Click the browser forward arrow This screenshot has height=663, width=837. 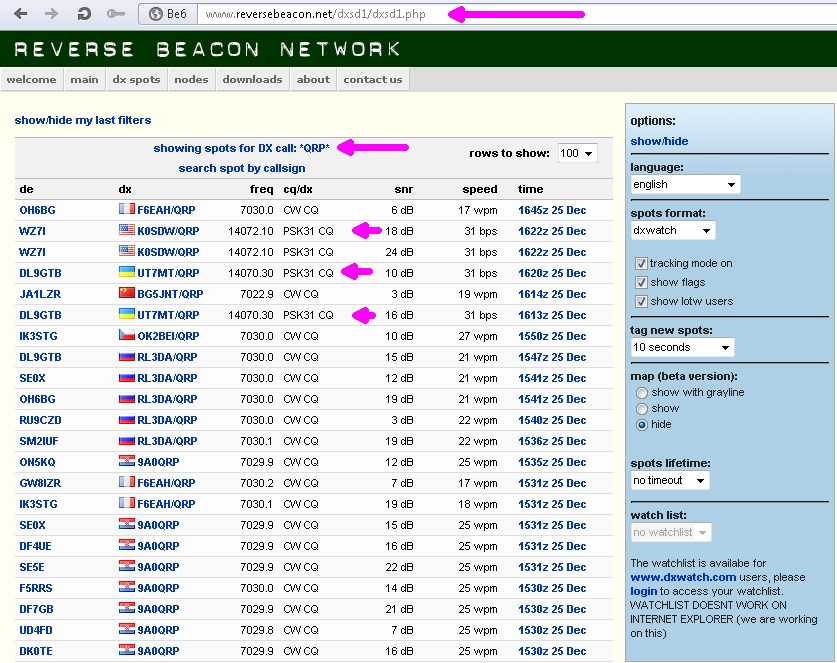51,13
